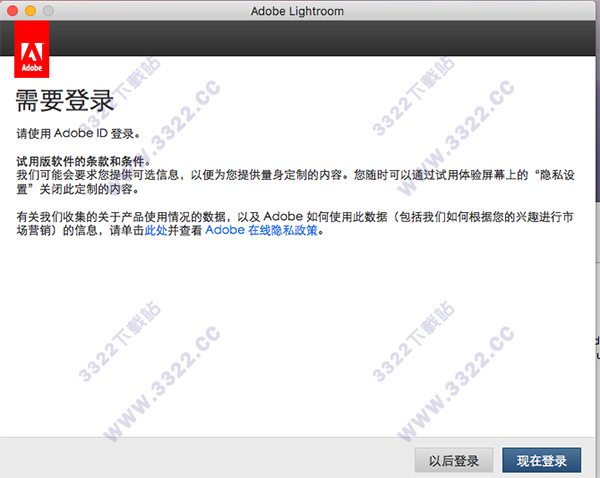Viewport: 600px width, 478px height.
Task: Open the 此处 (here) hyperlink
Action: click(156, 230)
